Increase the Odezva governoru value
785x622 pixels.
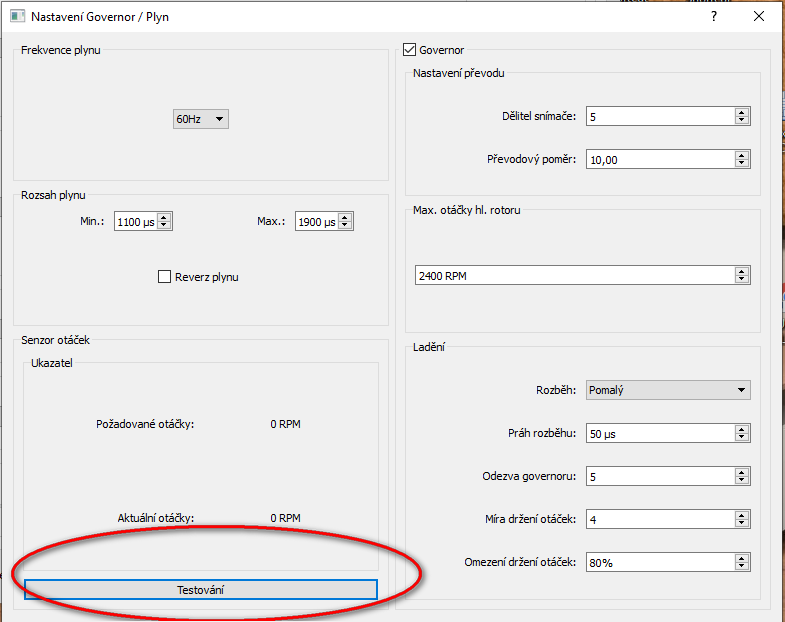[741, 472]
